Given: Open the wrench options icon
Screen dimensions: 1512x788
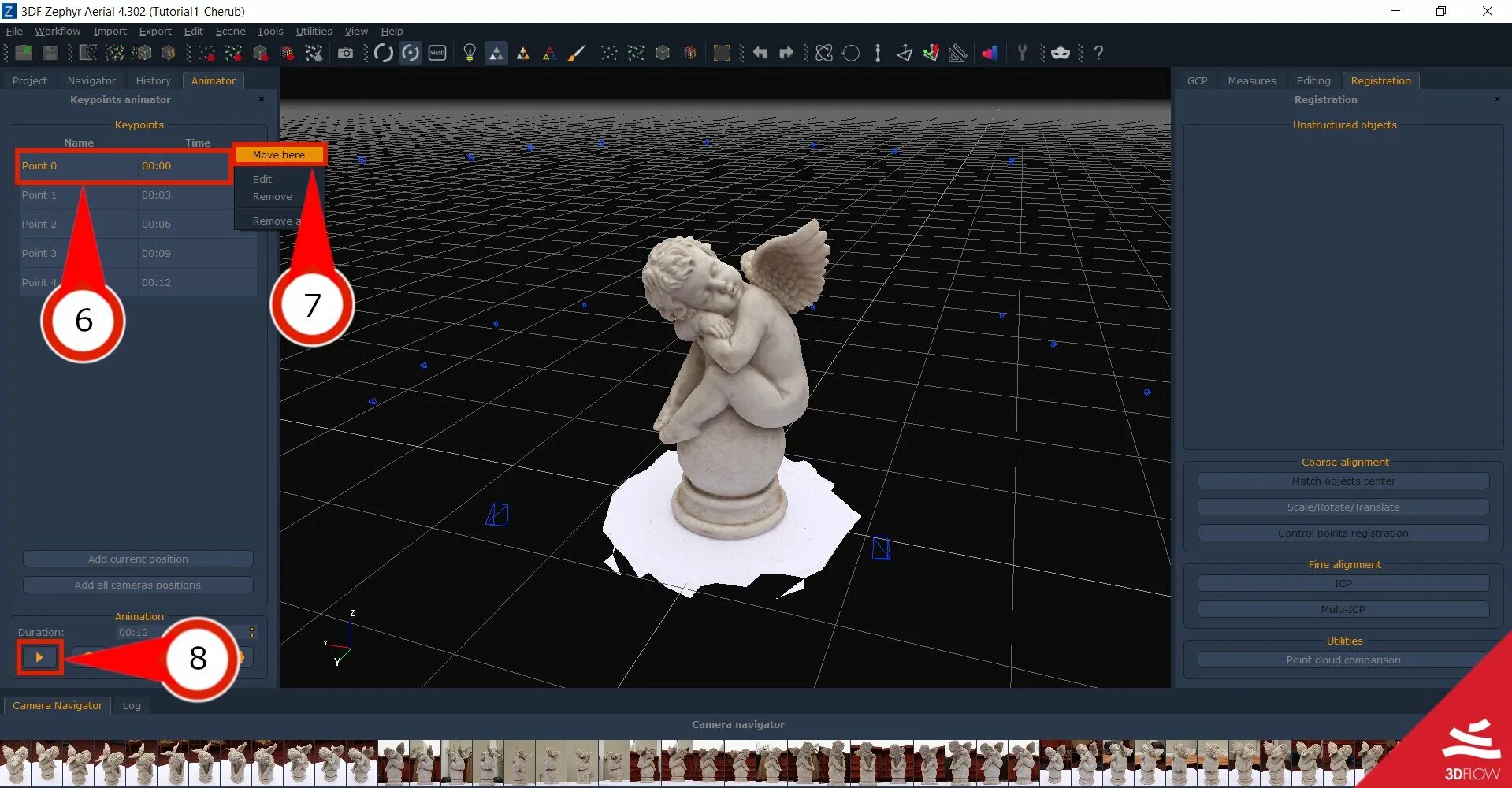Looking at the screenshot, I should [1022, 53].
